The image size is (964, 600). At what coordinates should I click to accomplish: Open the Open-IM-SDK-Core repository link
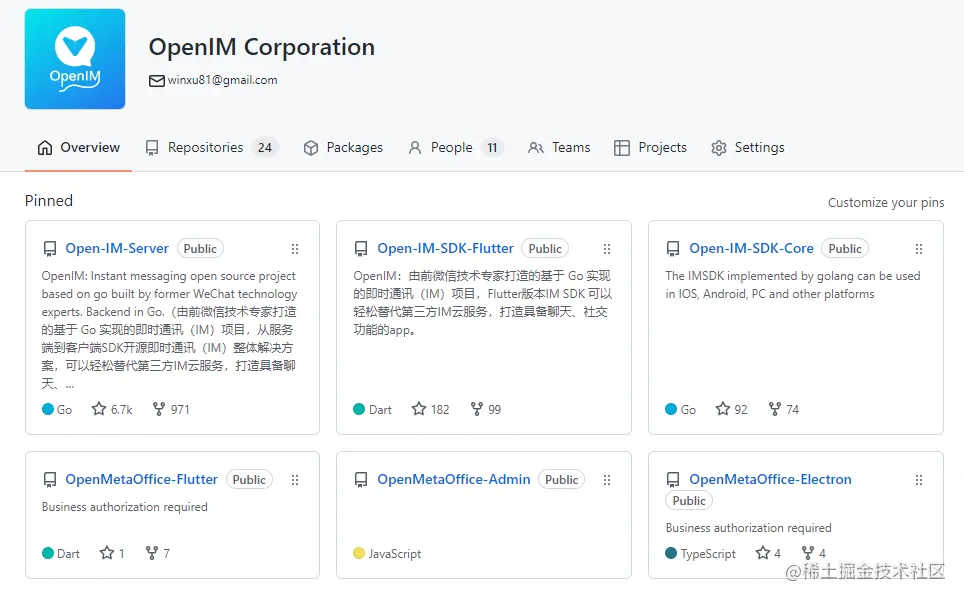pos(751,248)
